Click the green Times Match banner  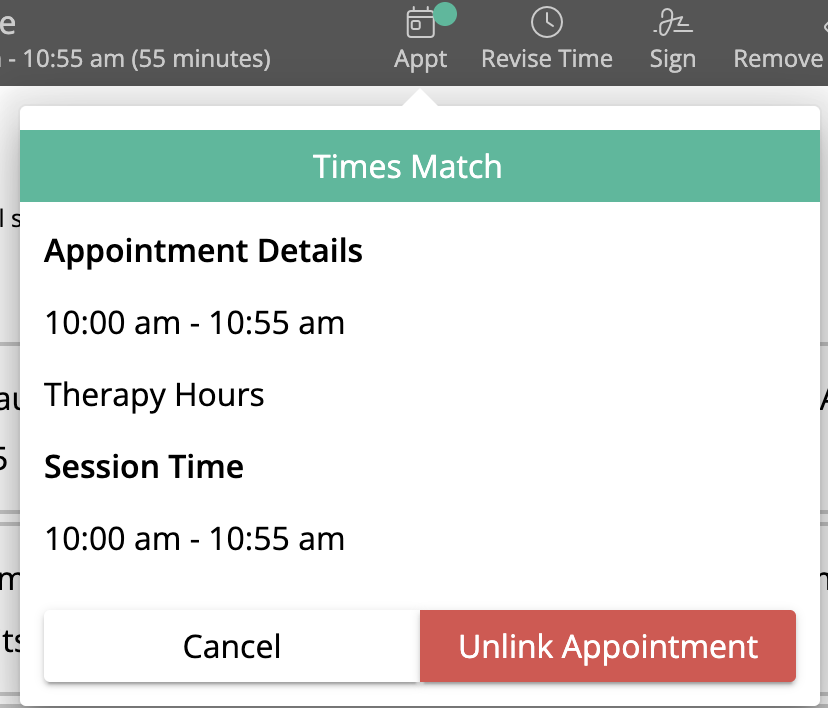click(420, 166)
